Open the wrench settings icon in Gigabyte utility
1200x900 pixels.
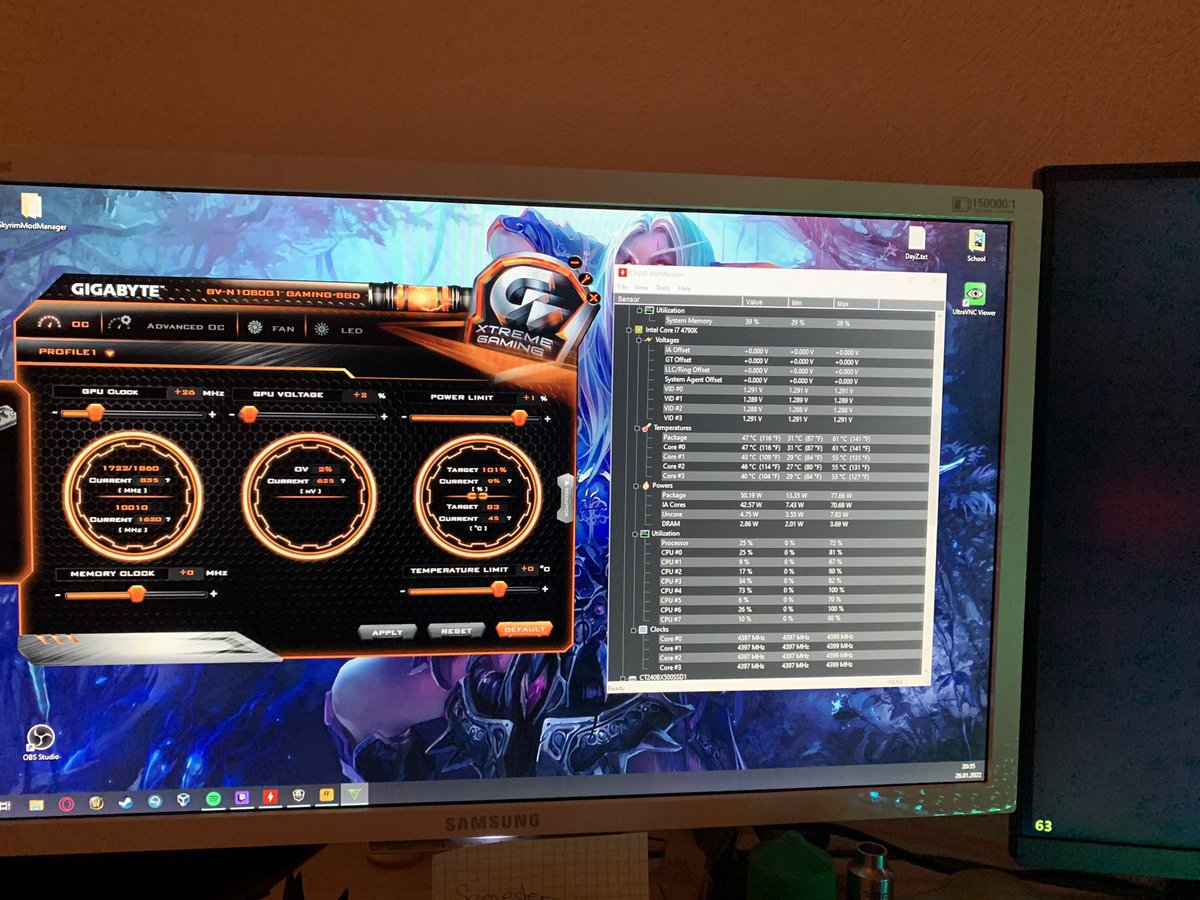(585, 279)
